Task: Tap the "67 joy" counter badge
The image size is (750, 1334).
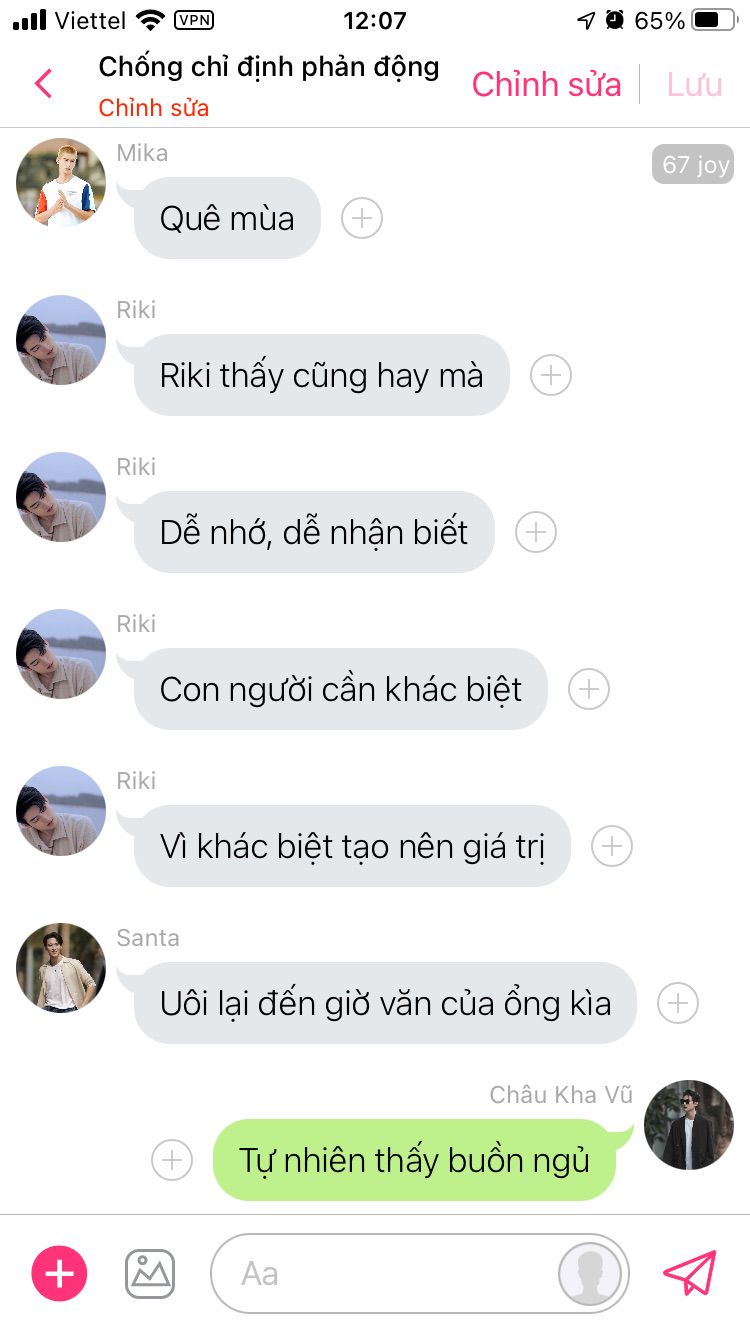Action: (693, 164)
